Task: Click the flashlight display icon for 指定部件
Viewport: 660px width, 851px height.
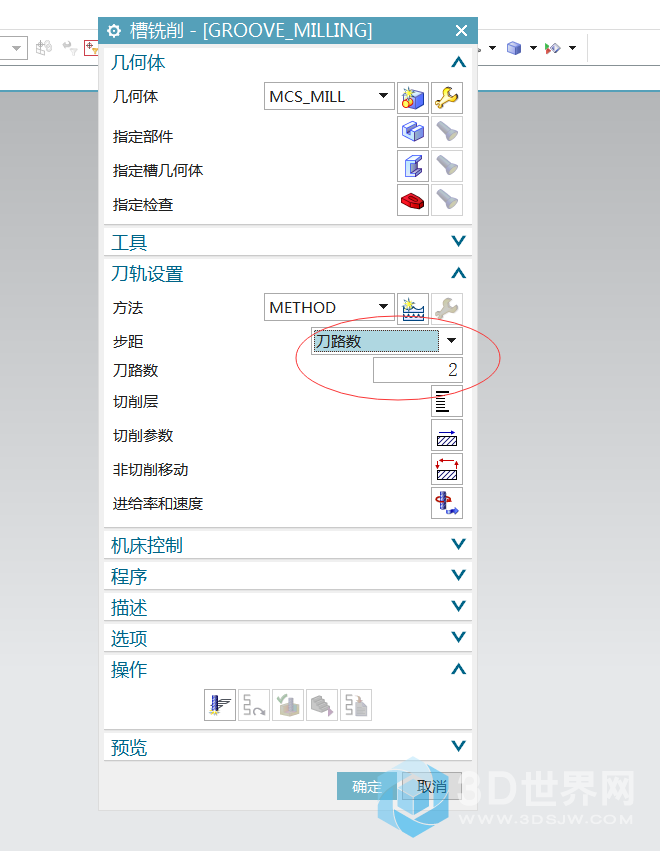Action: [447, 132]
